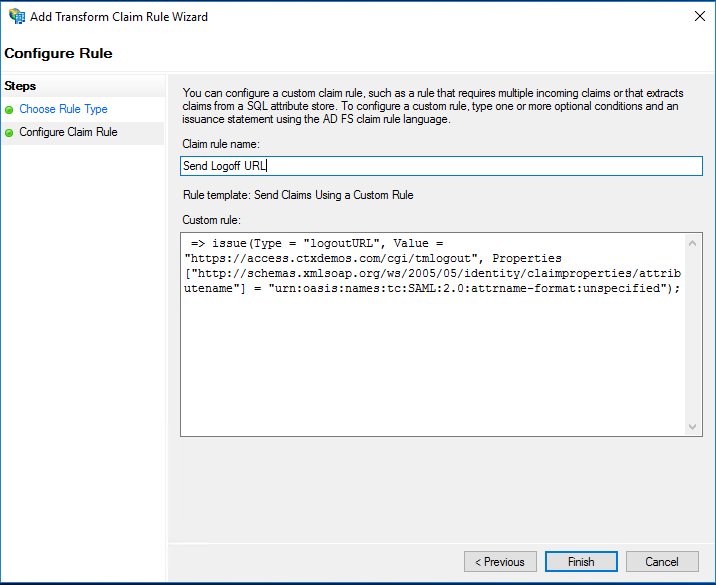Go to the Choose Rule Type step
Screen dimensions: 716x585
tap(63, 109)
